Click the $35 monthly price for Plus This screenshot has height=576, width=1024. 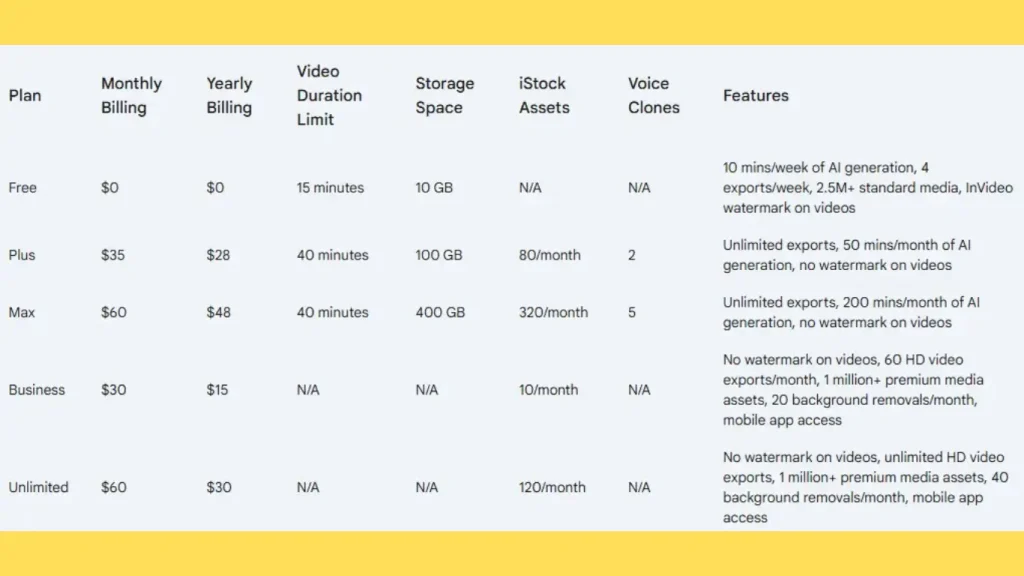tap(113, 255)
